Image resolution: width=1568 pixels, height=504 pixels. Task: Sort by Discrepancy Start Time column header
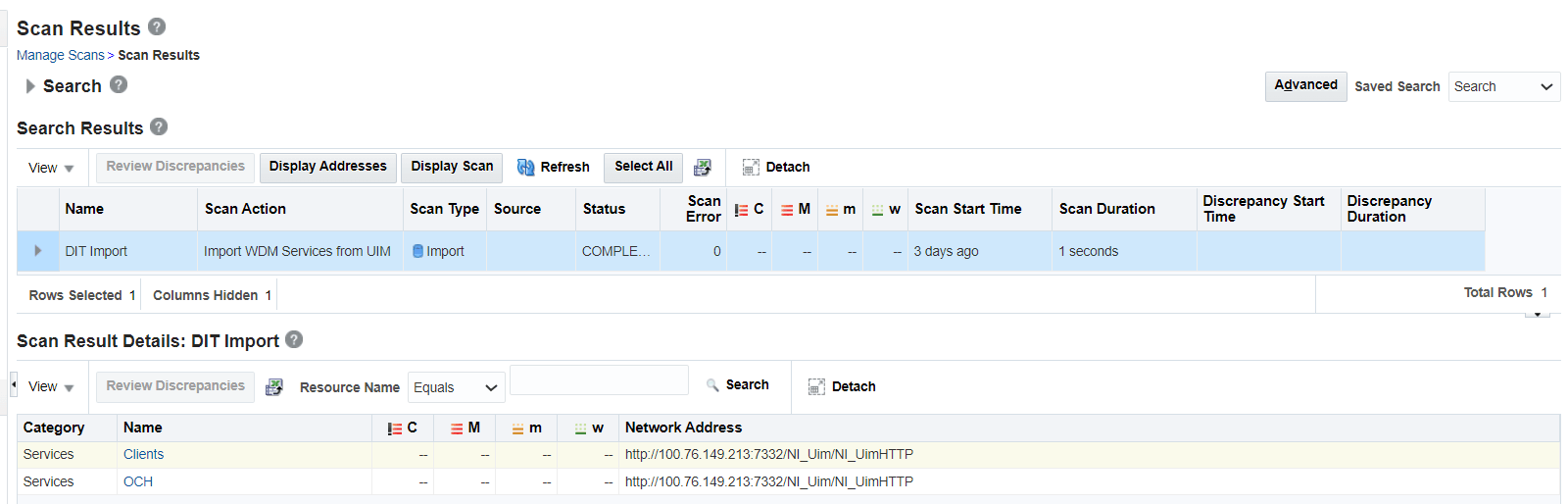[x=1268, y=209]
